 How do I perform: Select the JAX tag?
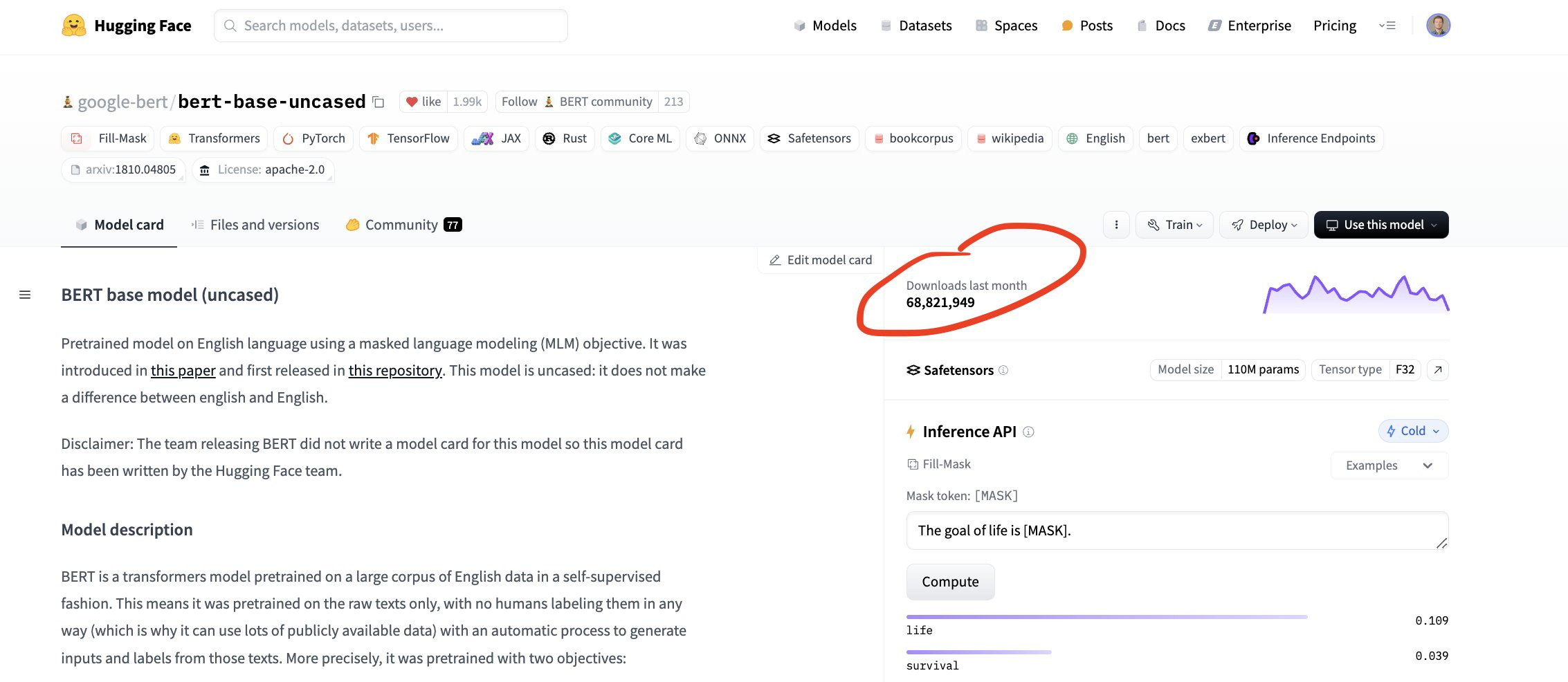496,138
